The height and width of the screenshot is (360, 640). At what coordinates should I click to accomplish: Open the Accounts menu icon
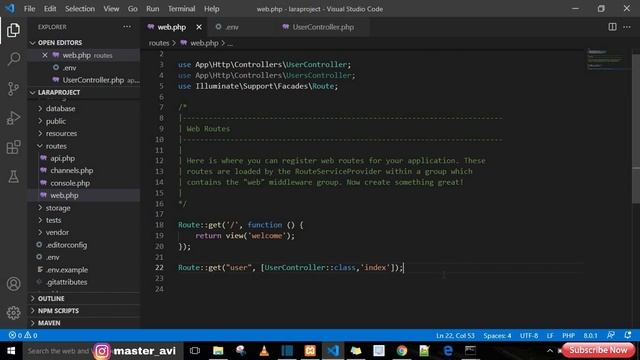[x=13, y=284]
